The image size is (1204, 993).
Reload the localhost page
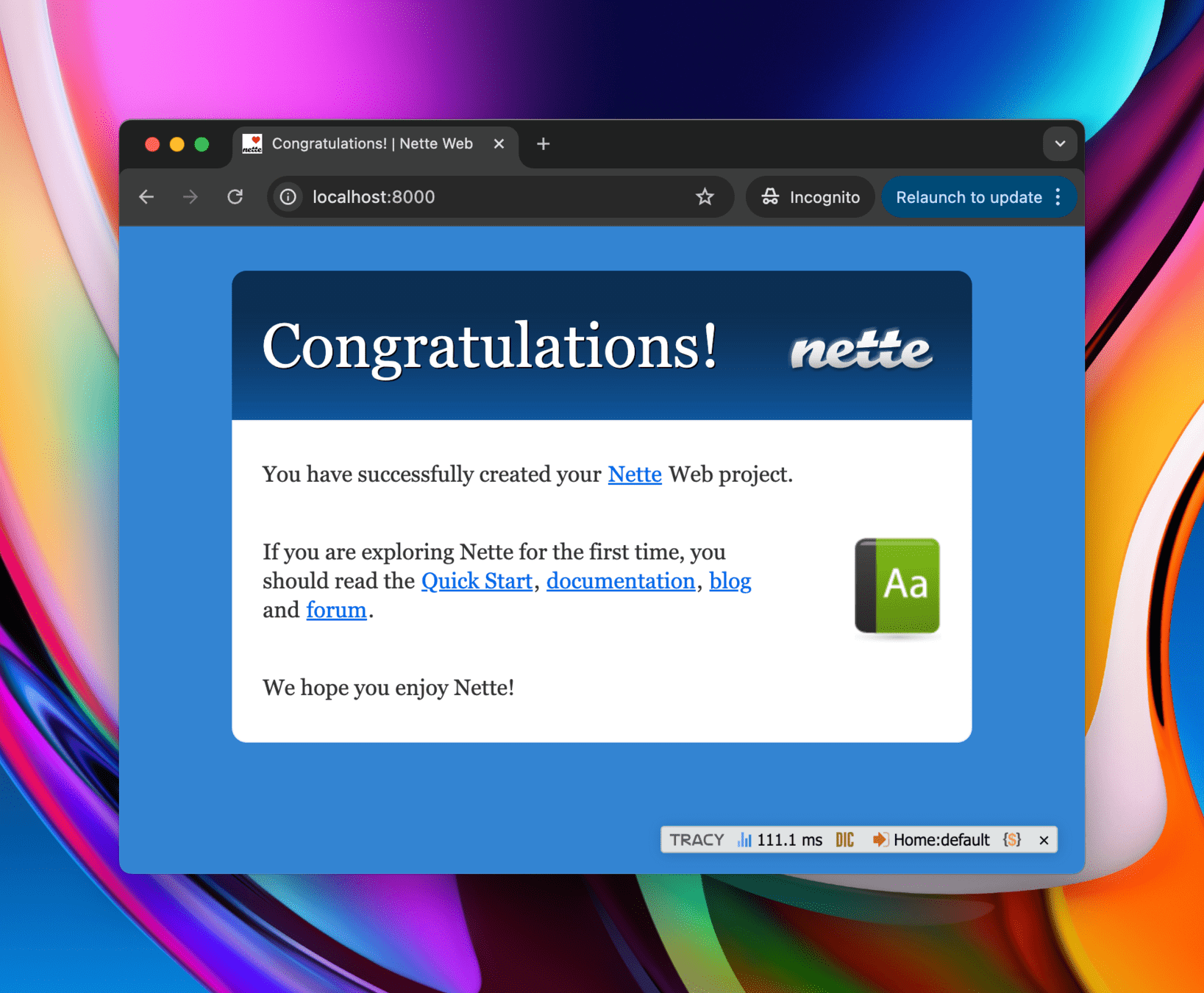pyautogui.click(x=235, y=197)
